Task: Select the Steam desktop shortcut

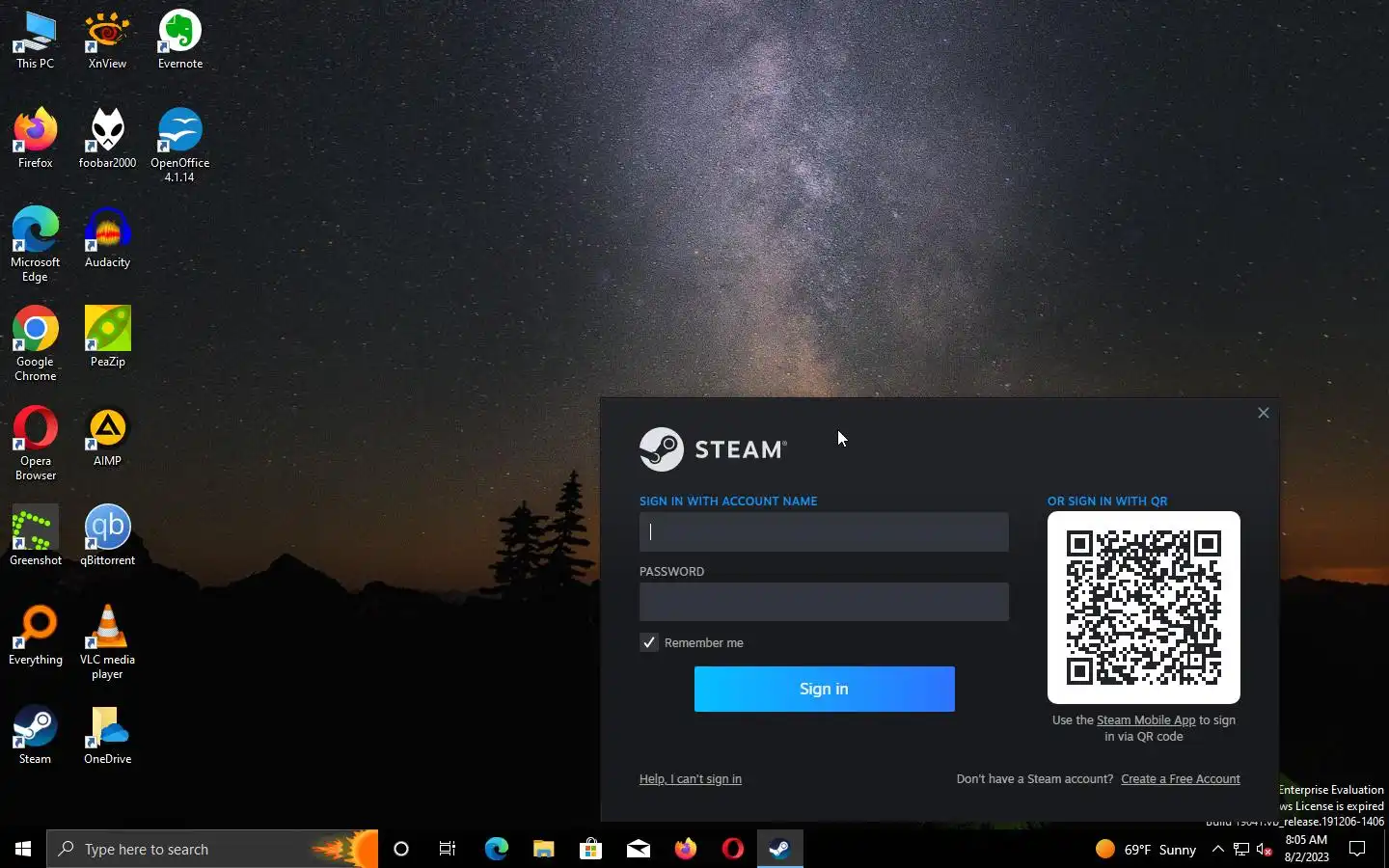Action: (x=35, y=735)
